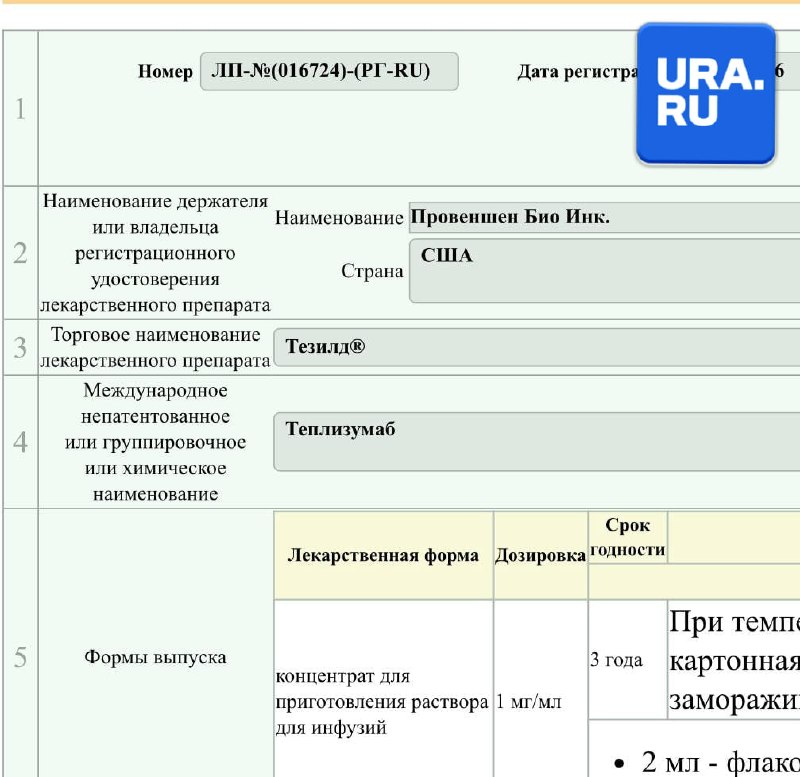The image size is (800, 777).
Task: Click the registration number field ЛП-№(016724)-(РГ-RU)
Action: (x=329, y=71)
